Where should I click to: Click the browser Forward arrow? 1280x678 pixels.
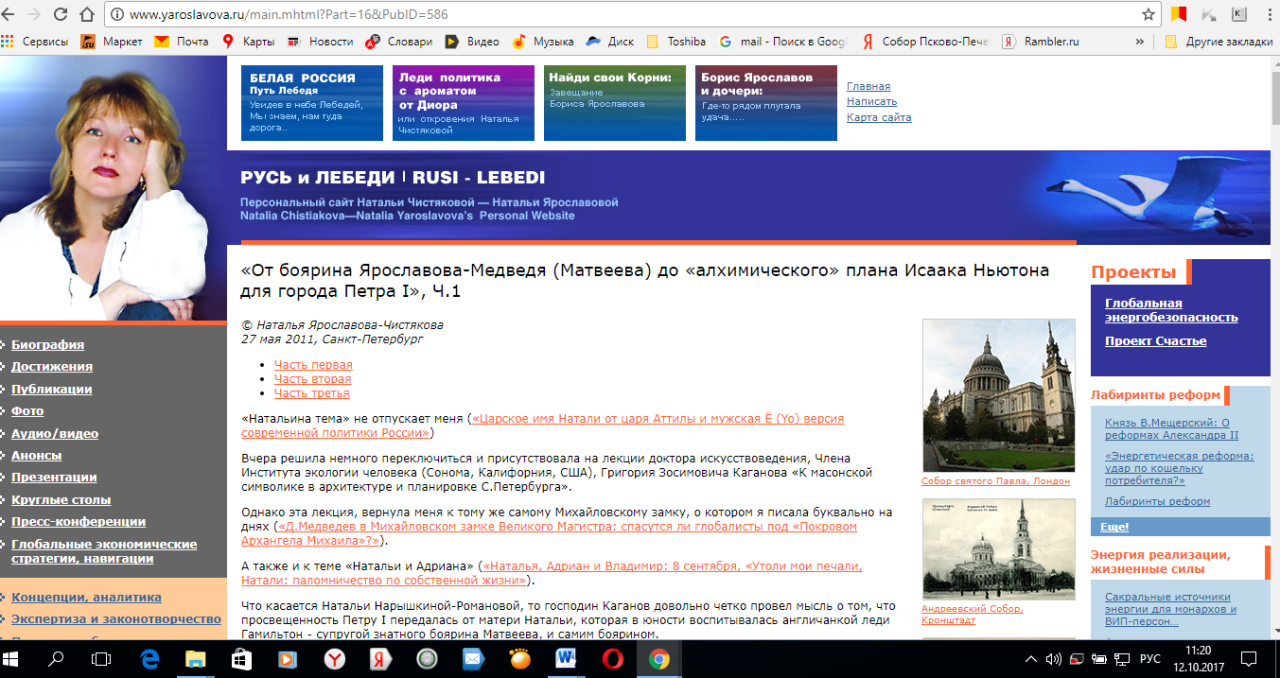coord(36,15)
